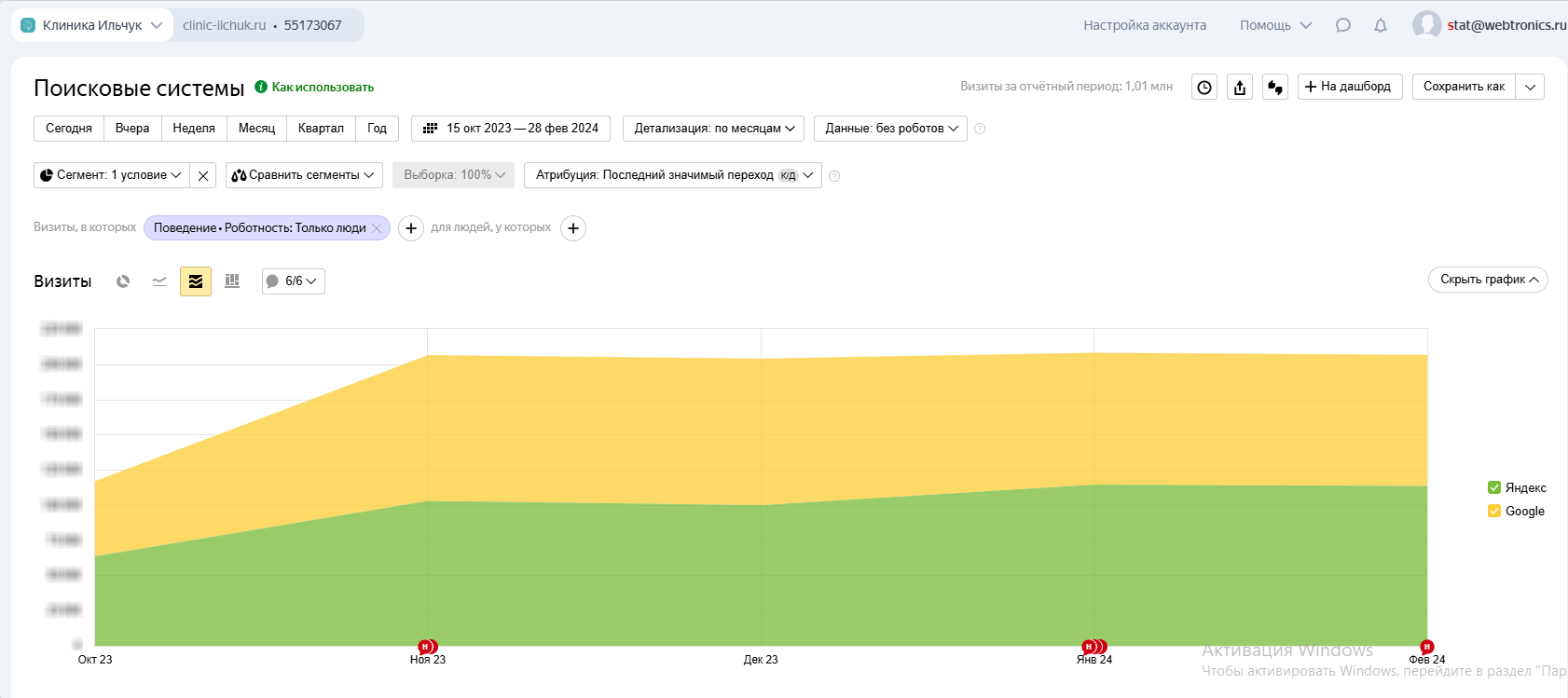Click the clock history icon
Image resolution: width=1568 pixels, height=698 pixels.
pyautogui.click(x=1204, y=87)
